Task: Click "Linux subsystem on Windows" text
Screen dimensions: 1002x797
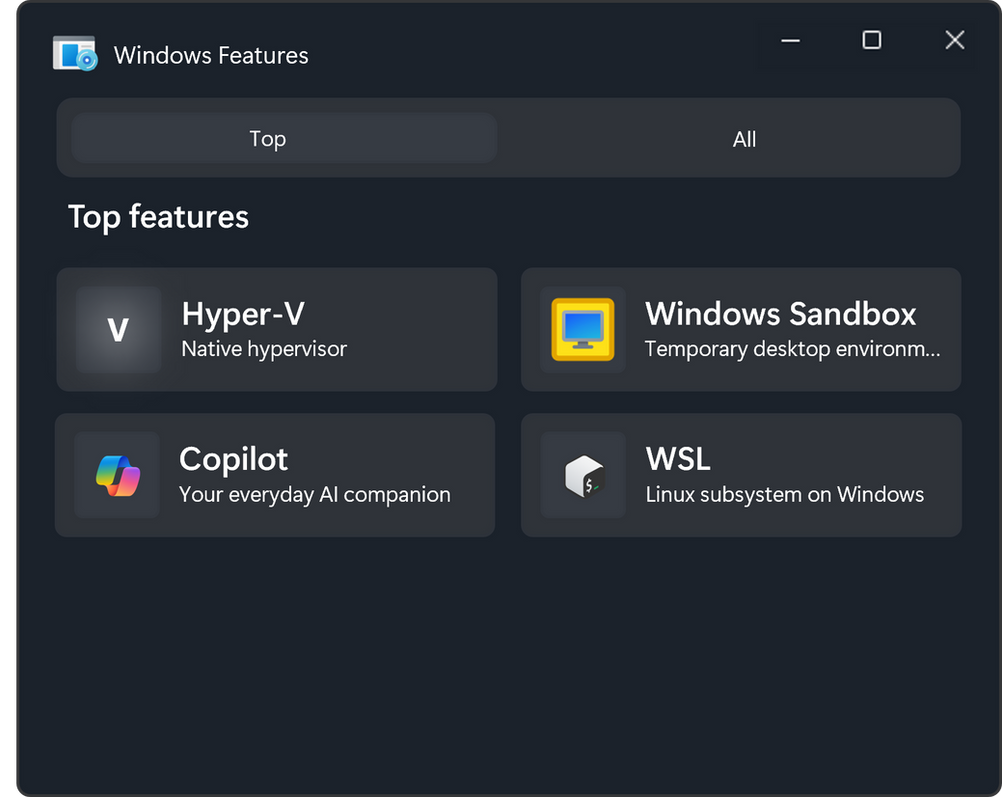Action: 785,495
